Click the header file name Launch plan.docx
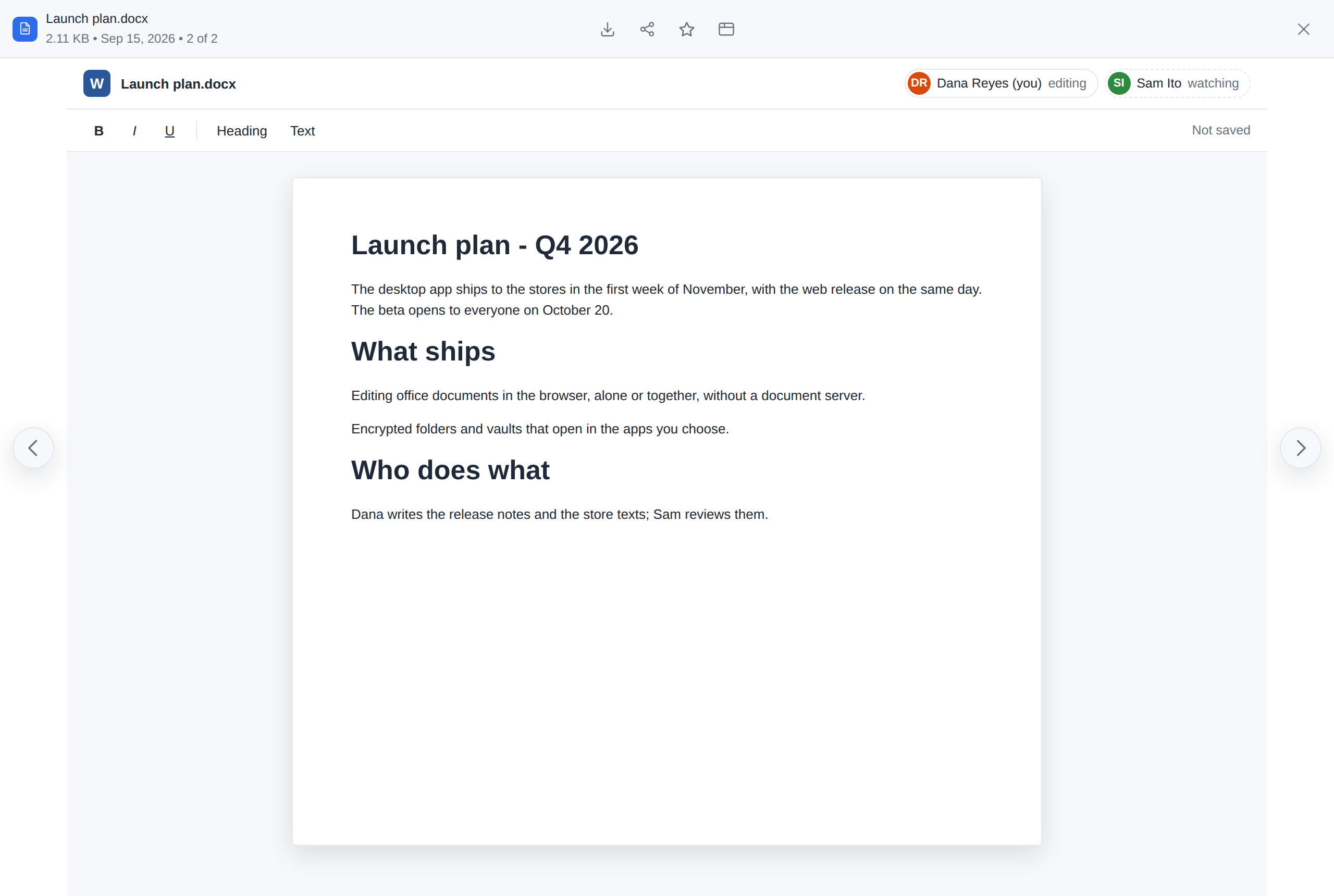Viewport: 1334px width, 896px height. point(96,19)
